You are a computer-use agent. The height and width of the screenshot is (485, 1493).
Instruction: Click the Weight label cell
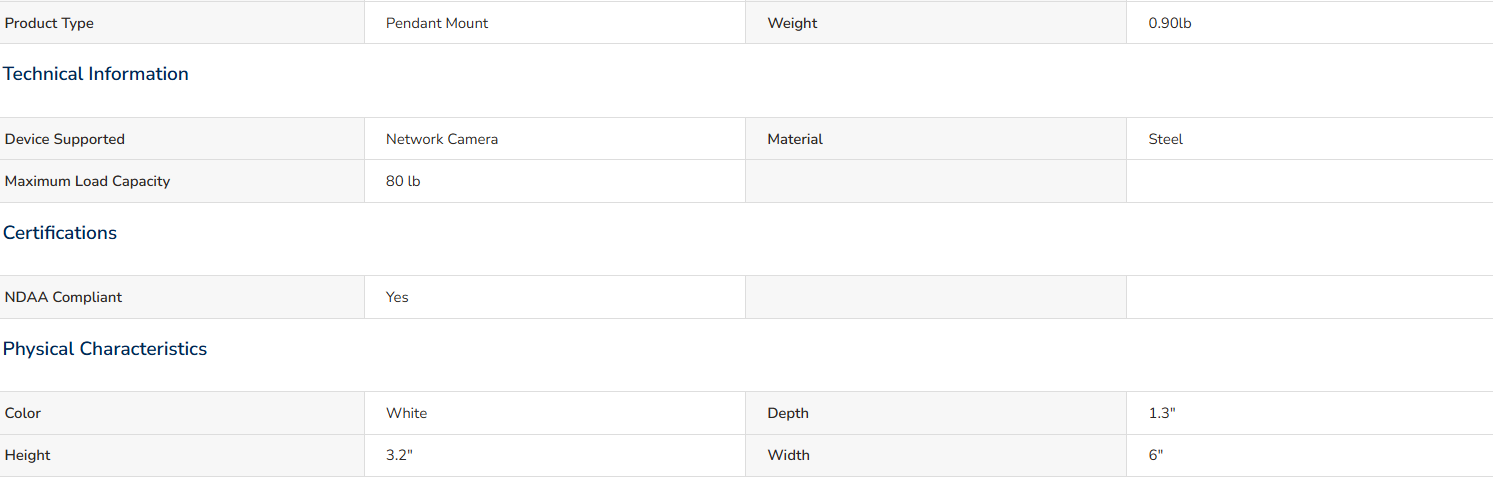point(936,23)
